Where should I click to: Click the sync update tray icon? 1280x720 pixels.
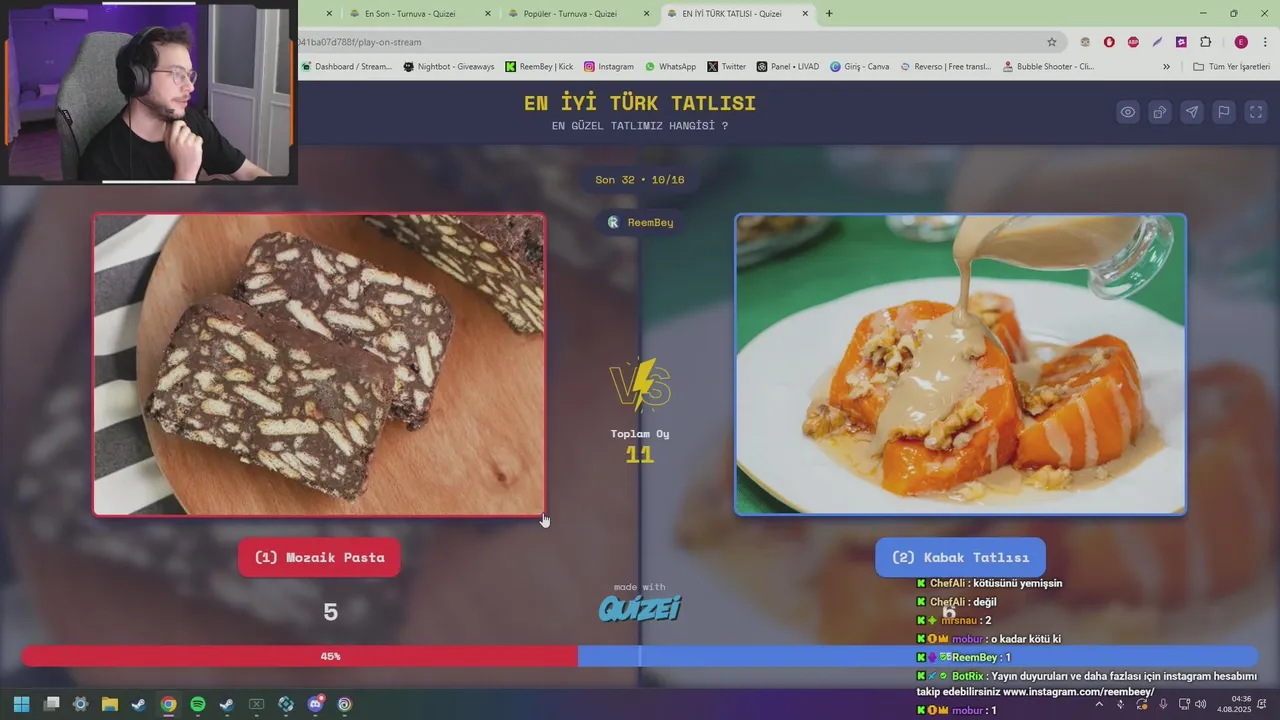[1141, 704]
